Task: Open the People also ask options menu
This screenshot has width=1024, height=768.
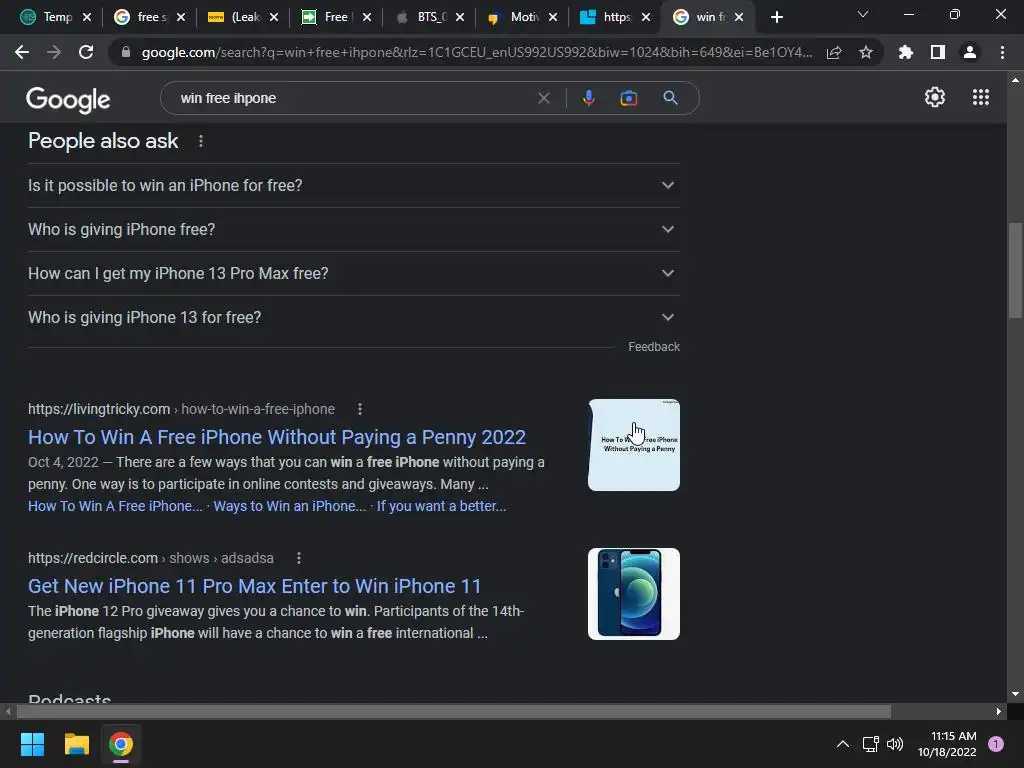Action: tap(200, 141)
